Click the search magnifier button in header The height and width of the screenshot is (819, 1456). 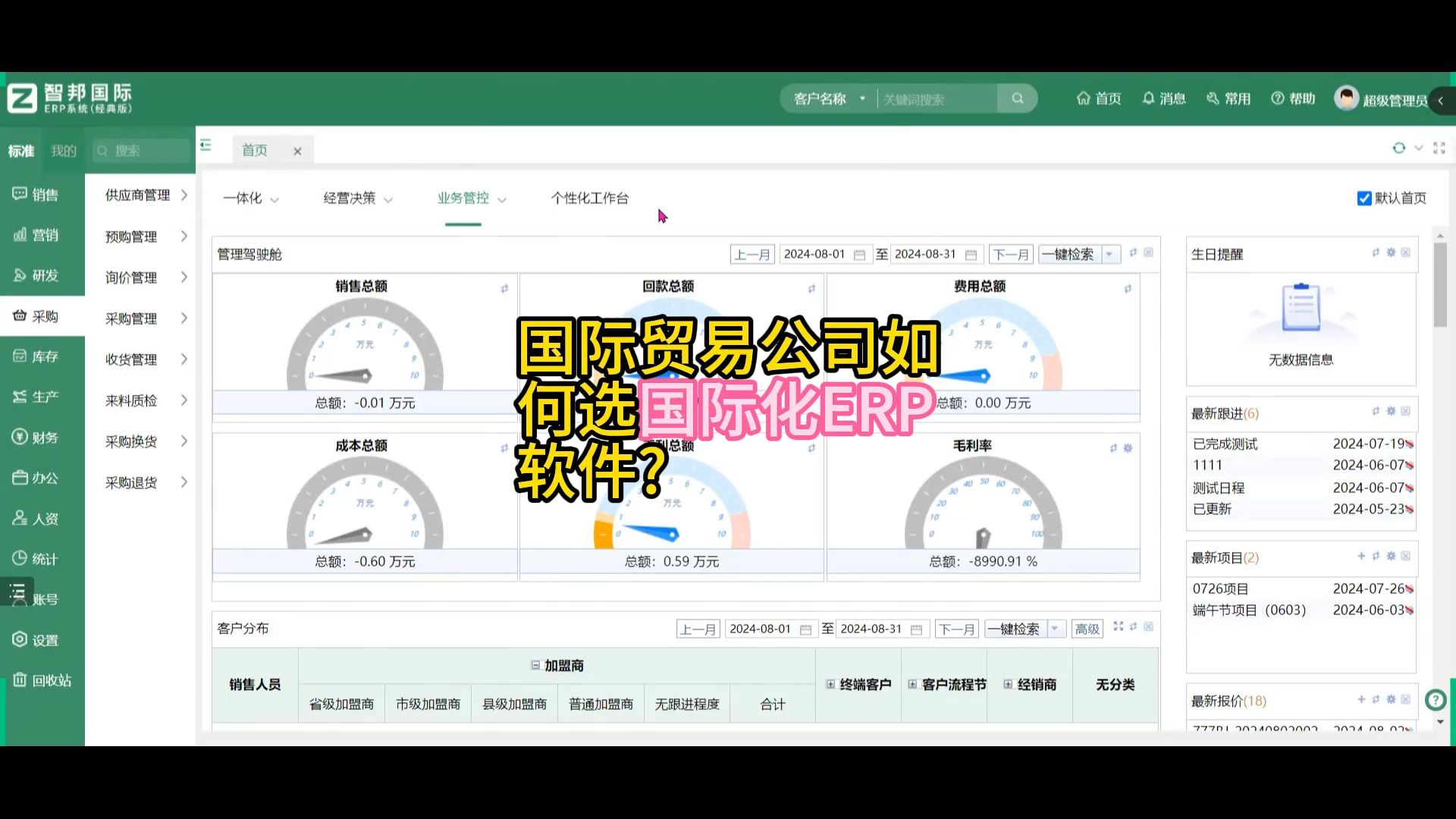point(1018,99)
